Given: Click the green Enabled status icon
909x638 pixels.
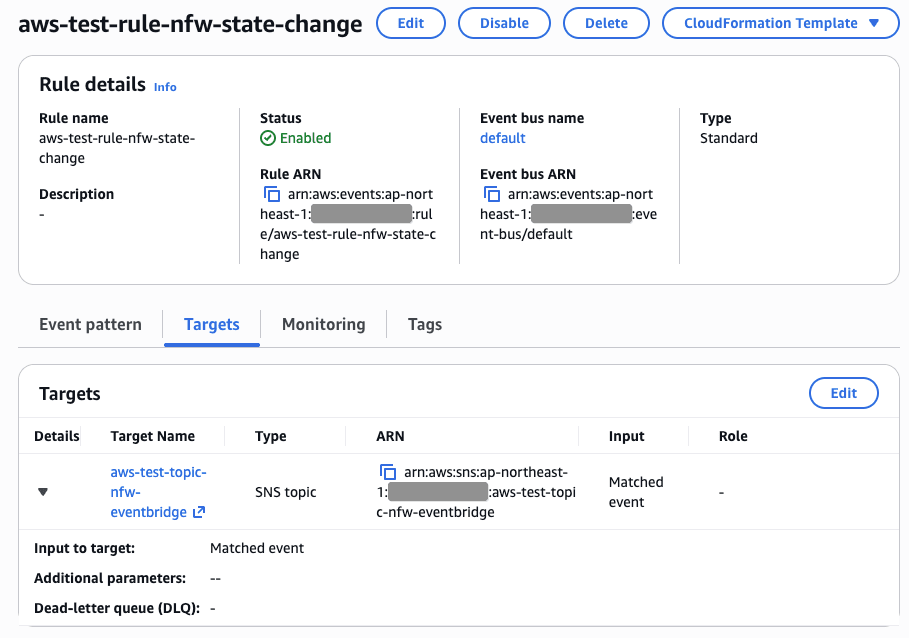Looking at the screenshot, I should [267, 138].
